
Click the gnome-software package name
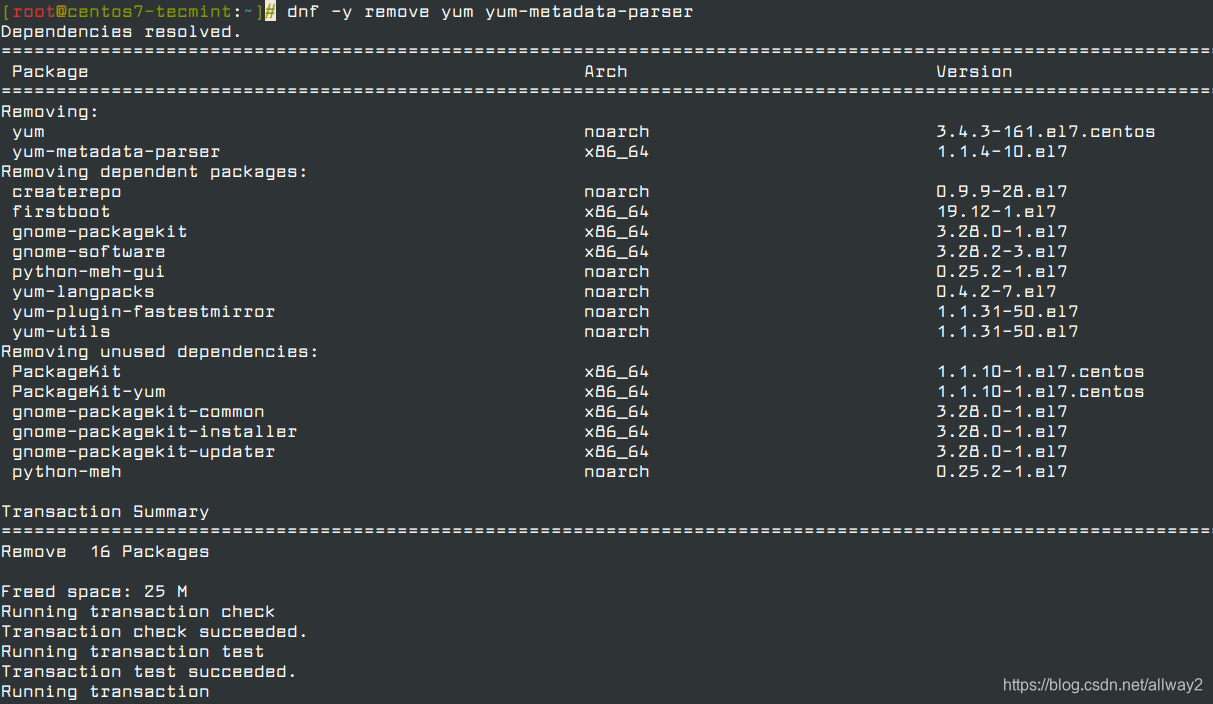[x=89, y=252]
